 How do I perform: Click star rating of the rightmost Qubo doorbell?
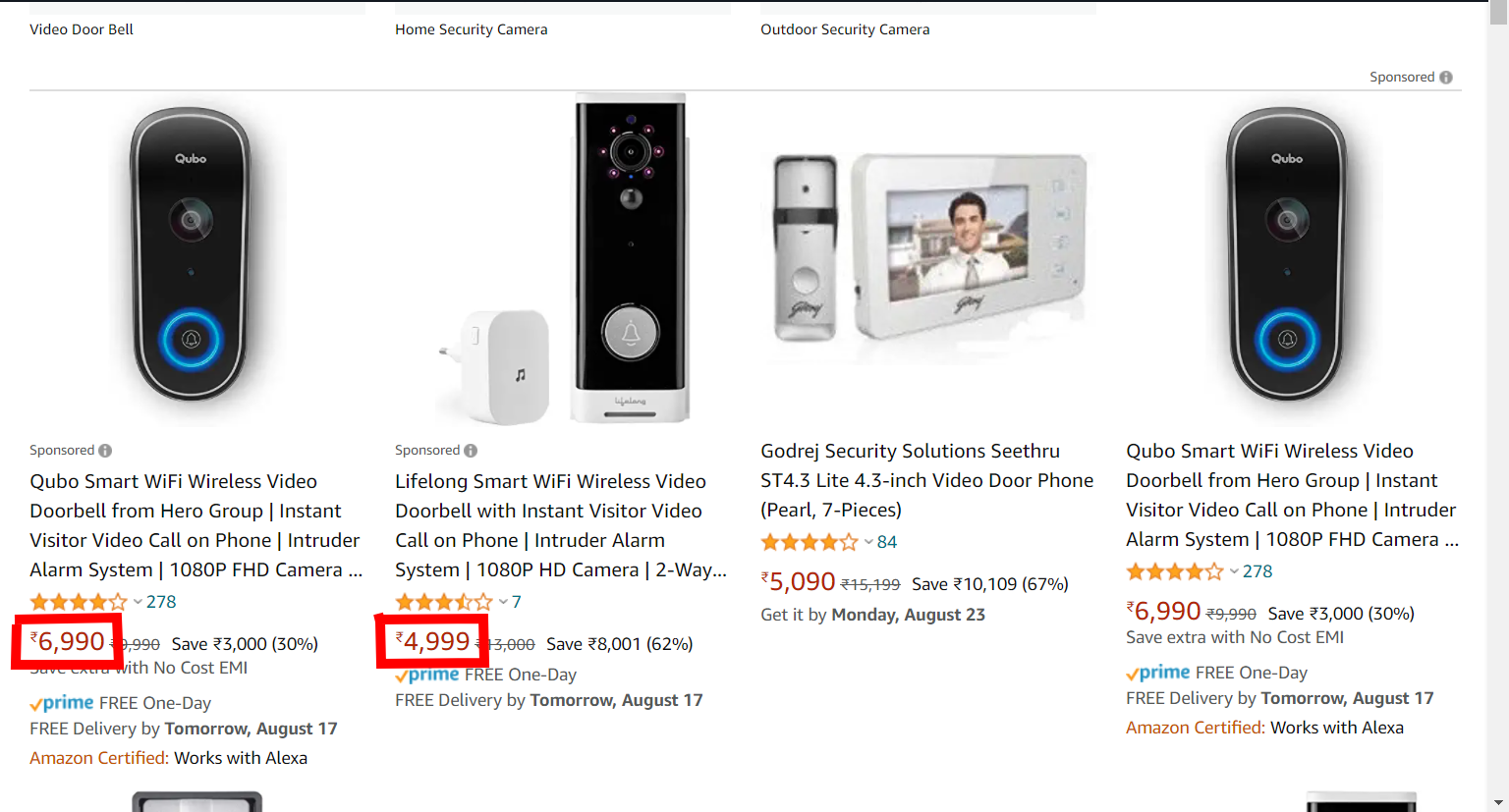[x=1174, y=571]
